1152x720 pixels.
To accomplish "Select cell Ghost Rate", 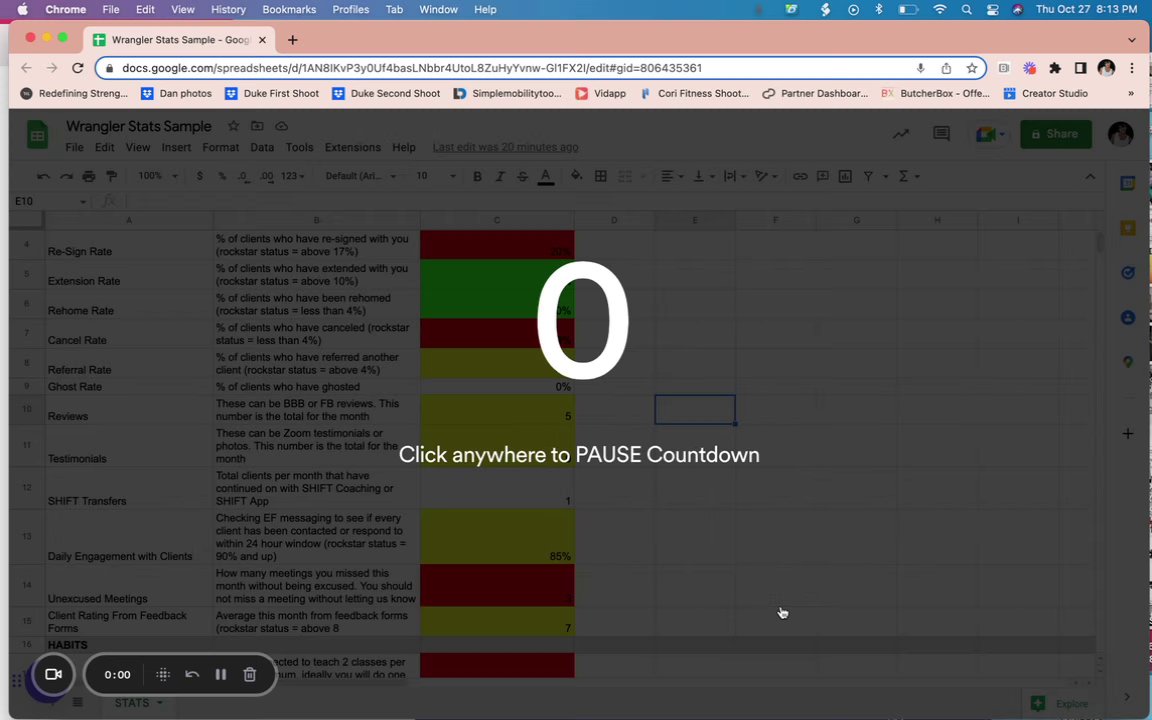I will point(129,386).
